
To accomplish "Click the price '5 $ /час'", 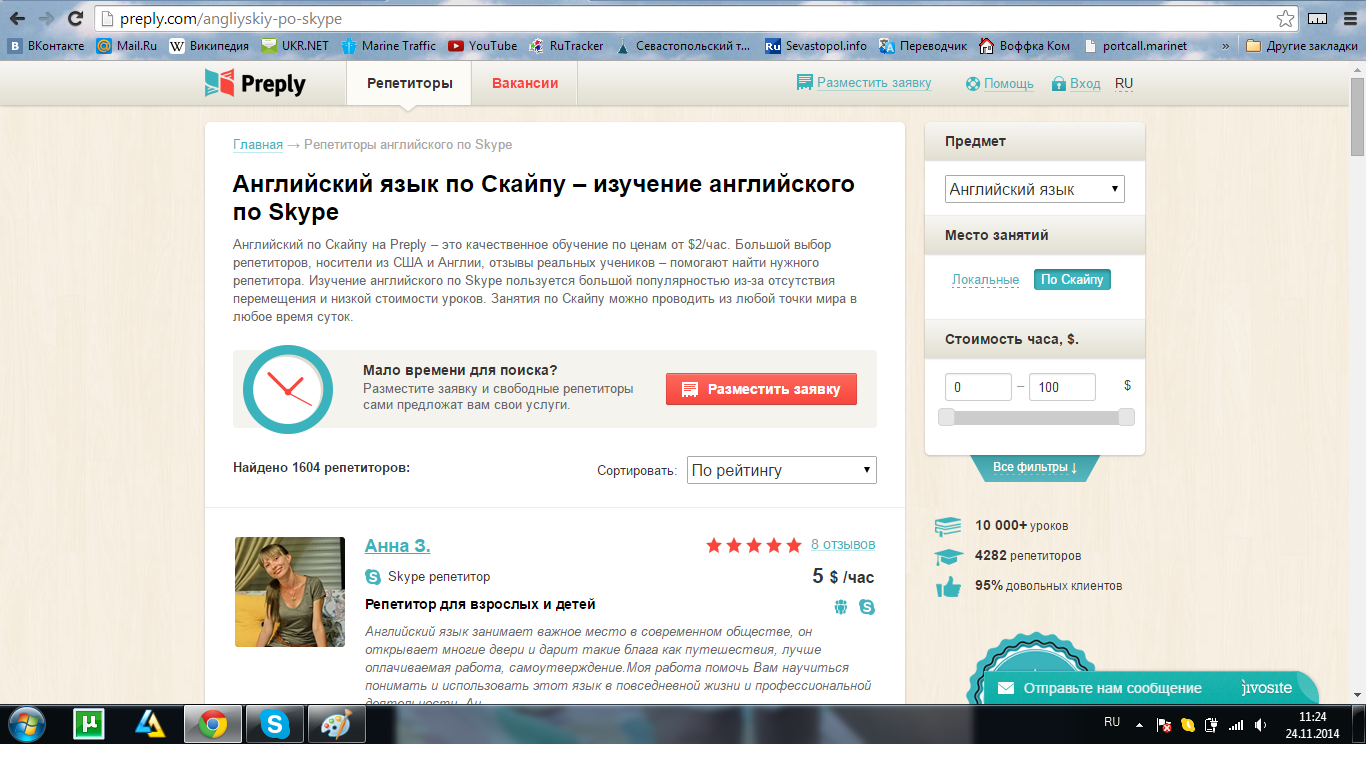I will click(843, 576).
